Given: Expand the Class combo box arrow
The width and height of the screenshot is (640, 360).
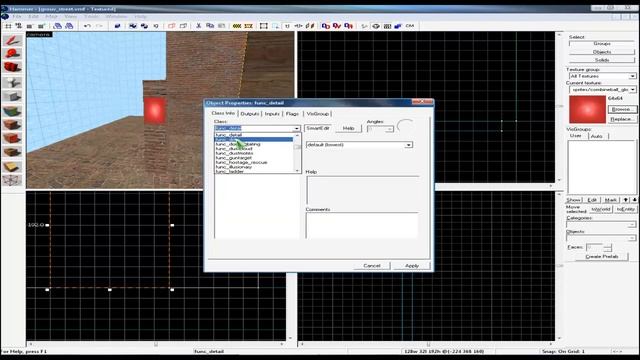Looking at the screenshot, I should (297, 129).
